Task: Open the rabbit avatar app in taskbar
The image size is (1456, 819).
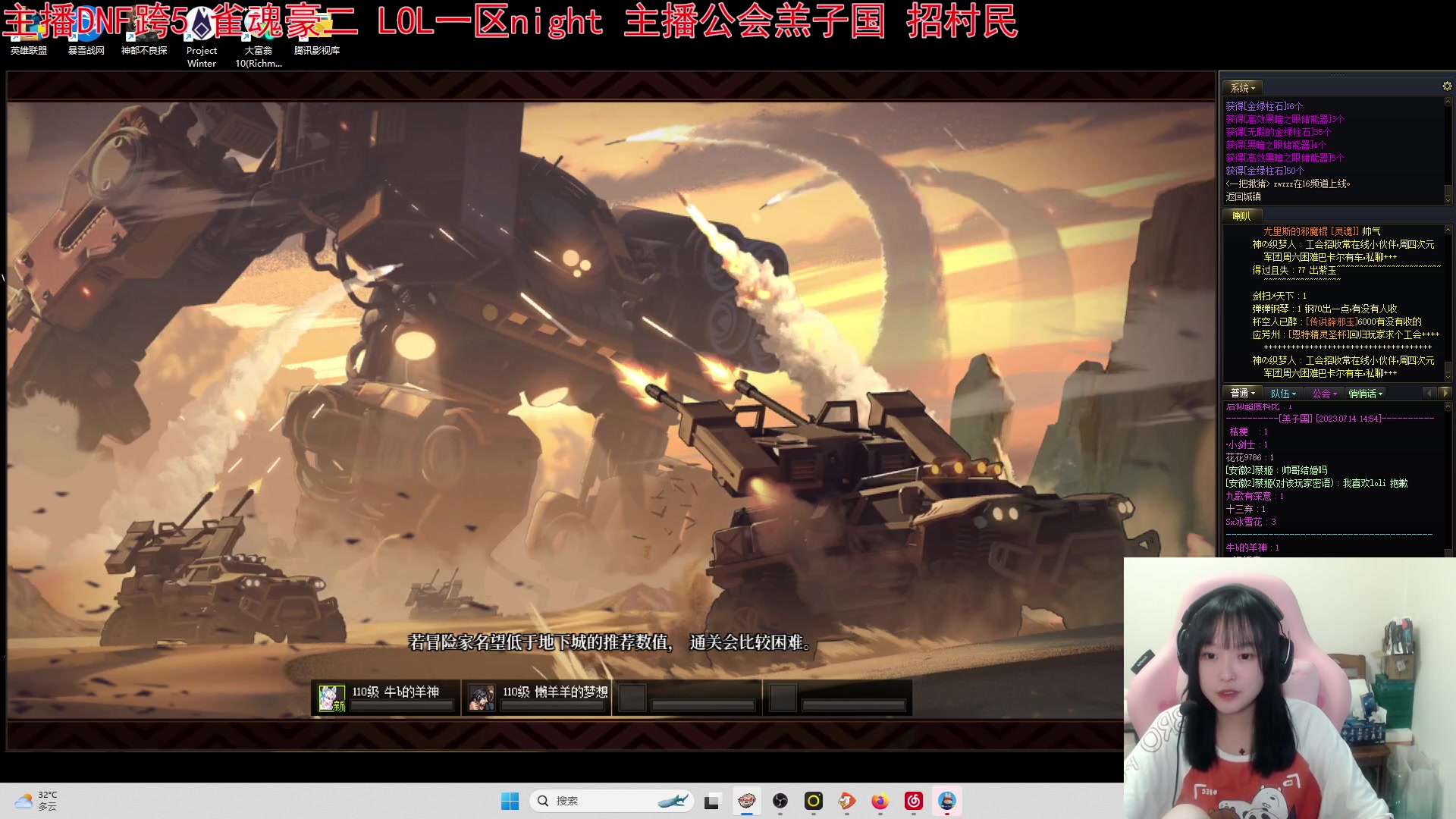Action: (x=947, y=801)
